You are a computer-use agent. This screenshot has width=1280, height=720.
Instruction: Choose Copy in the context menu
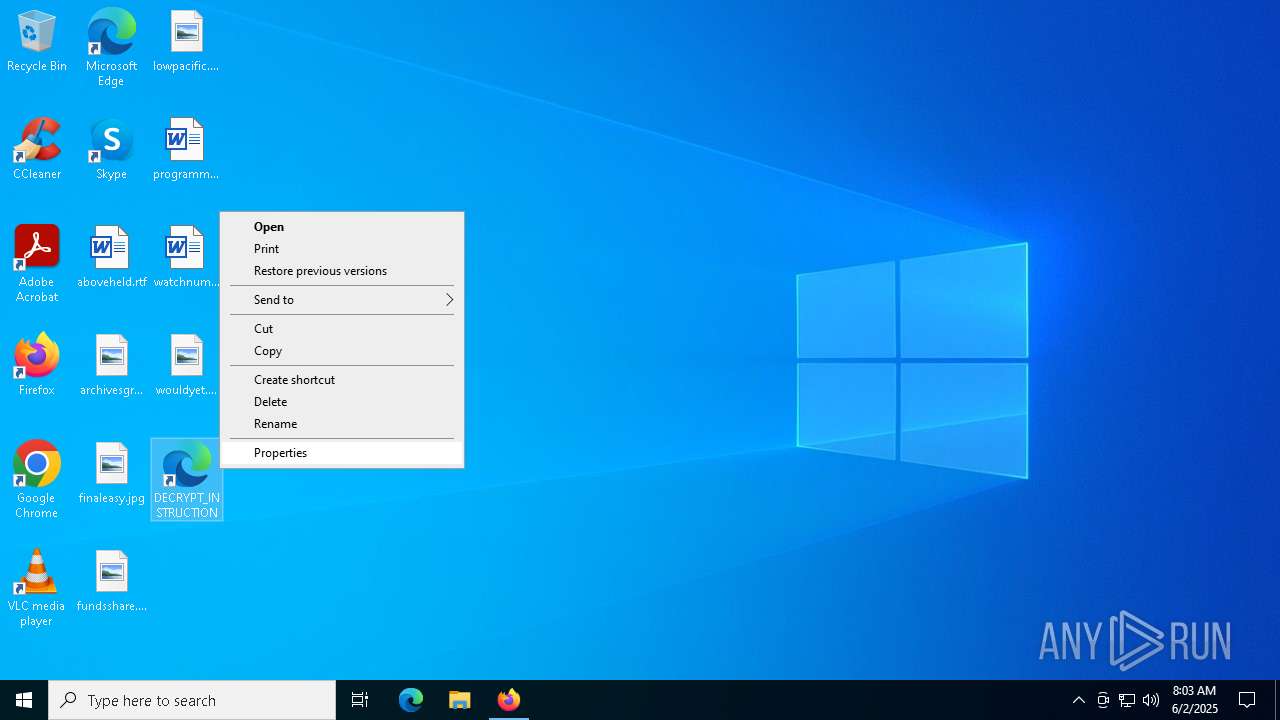pos(342,351)
